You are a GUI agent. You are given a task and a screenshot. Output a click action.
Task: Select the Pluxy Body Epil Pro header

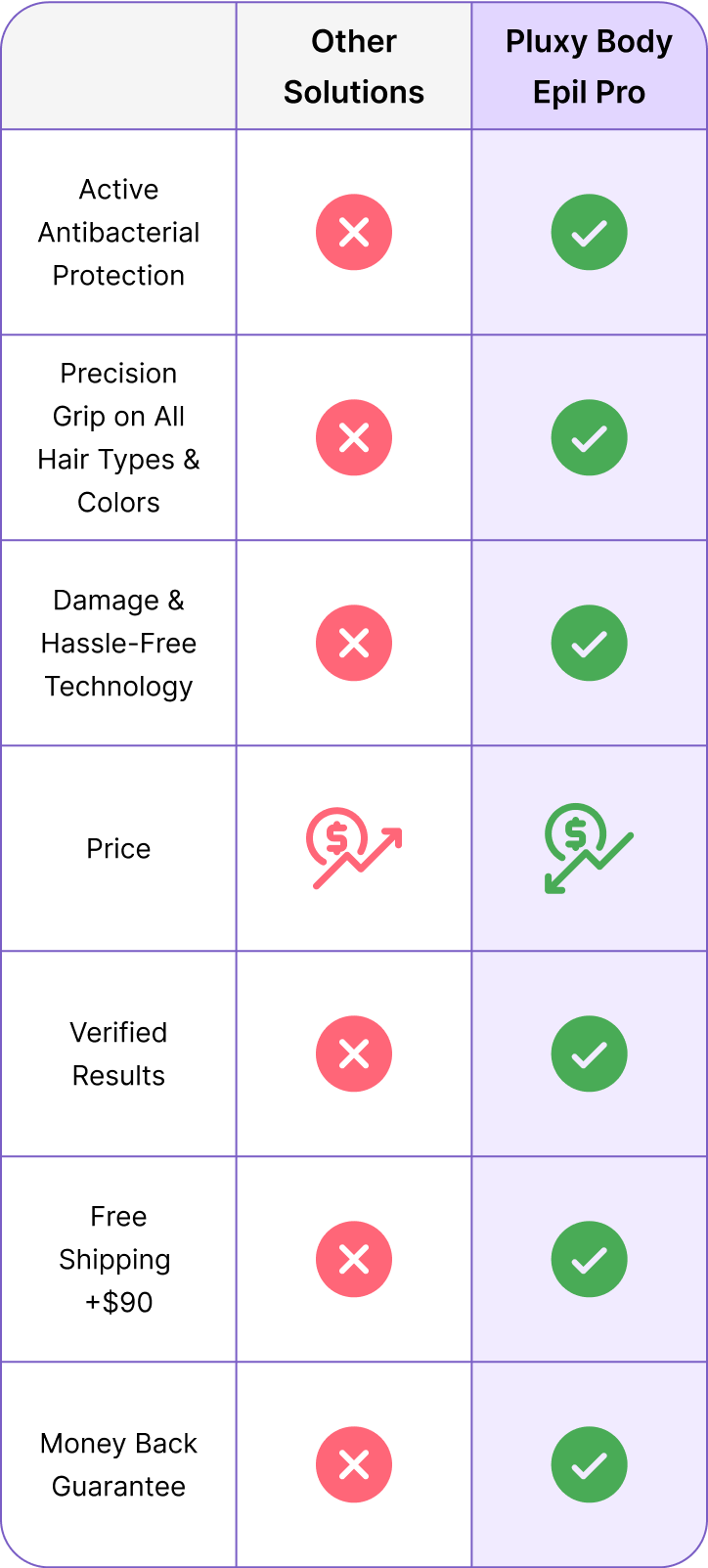pyautogui.click(x=589, y=67)
